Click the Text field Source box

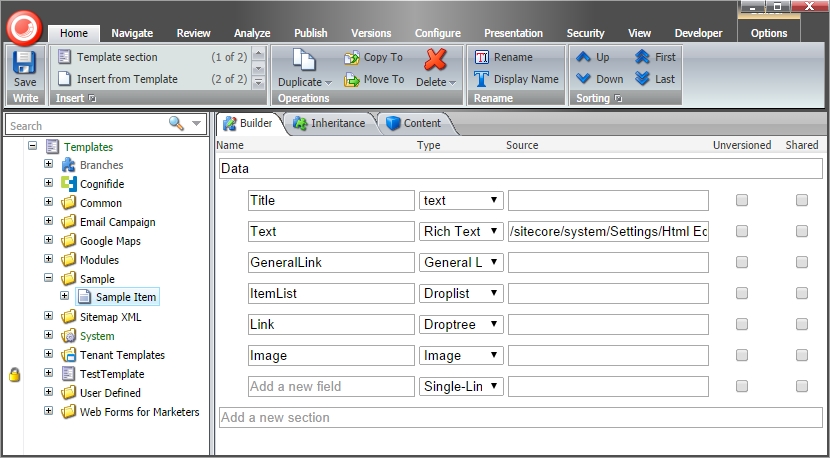tap(608, 231)
